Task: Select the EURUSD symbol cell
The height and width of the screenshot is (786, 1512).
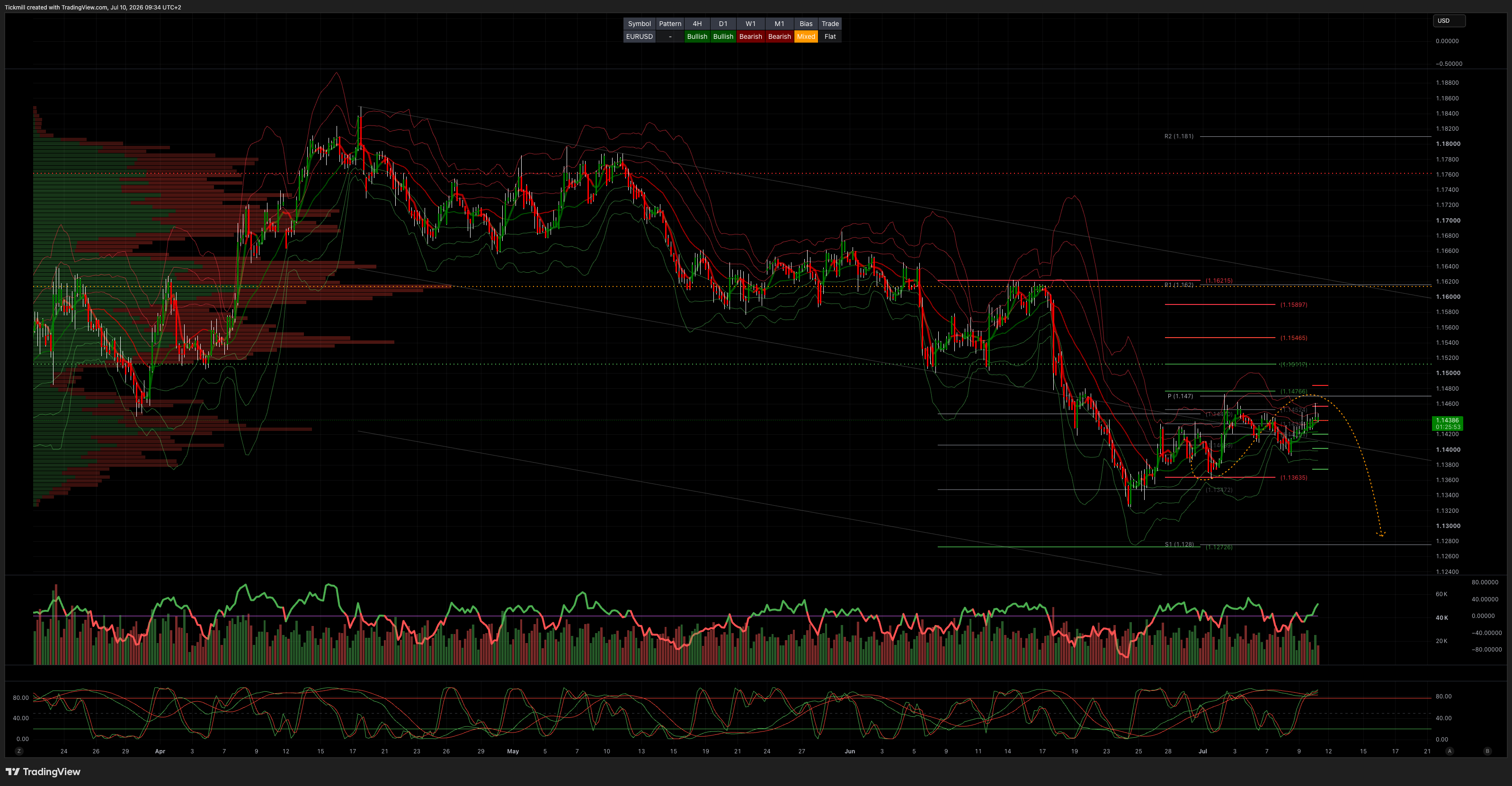Action: [x=639, y=36]
